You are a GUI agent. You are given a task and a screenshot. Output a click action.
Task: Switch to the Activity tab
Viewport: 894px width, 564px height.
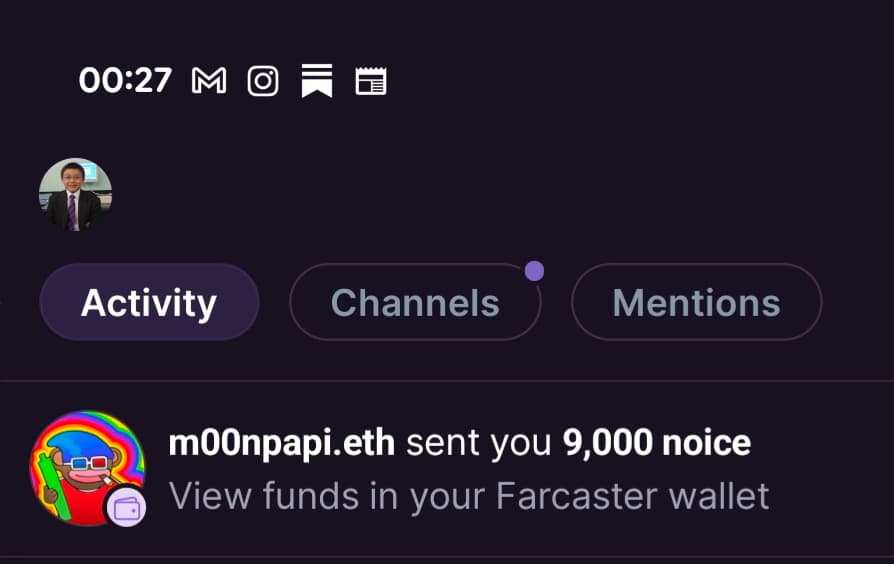click(149, 302)
